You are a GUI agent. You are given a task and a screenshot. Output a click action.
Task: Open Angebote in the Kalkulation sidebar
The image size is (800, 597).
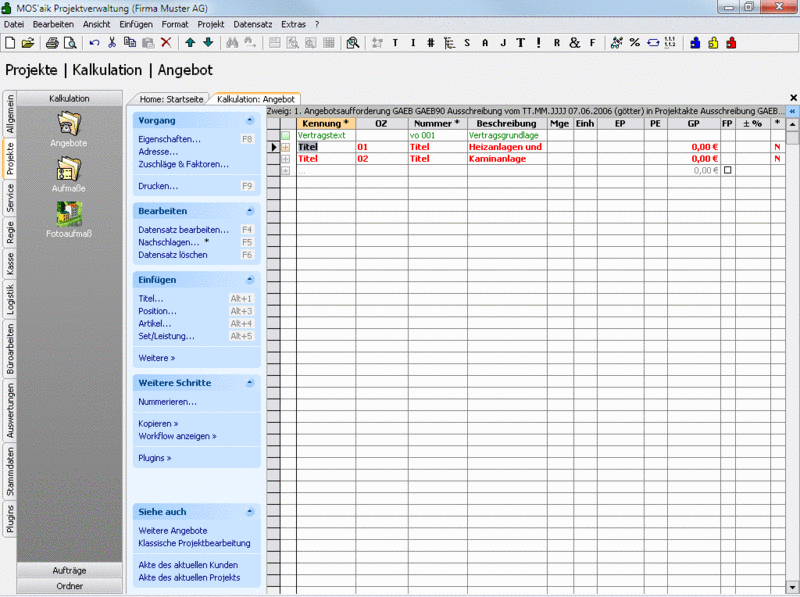click(69, 129)
